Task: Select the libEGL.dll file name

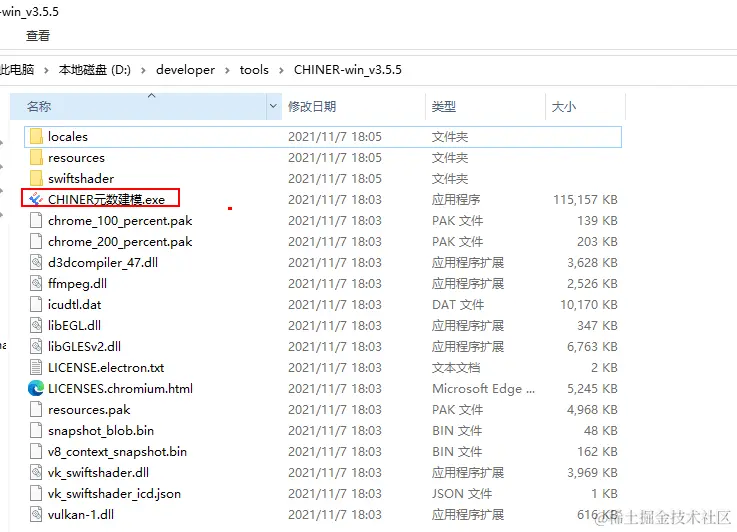Action: (x=74, y=325)
